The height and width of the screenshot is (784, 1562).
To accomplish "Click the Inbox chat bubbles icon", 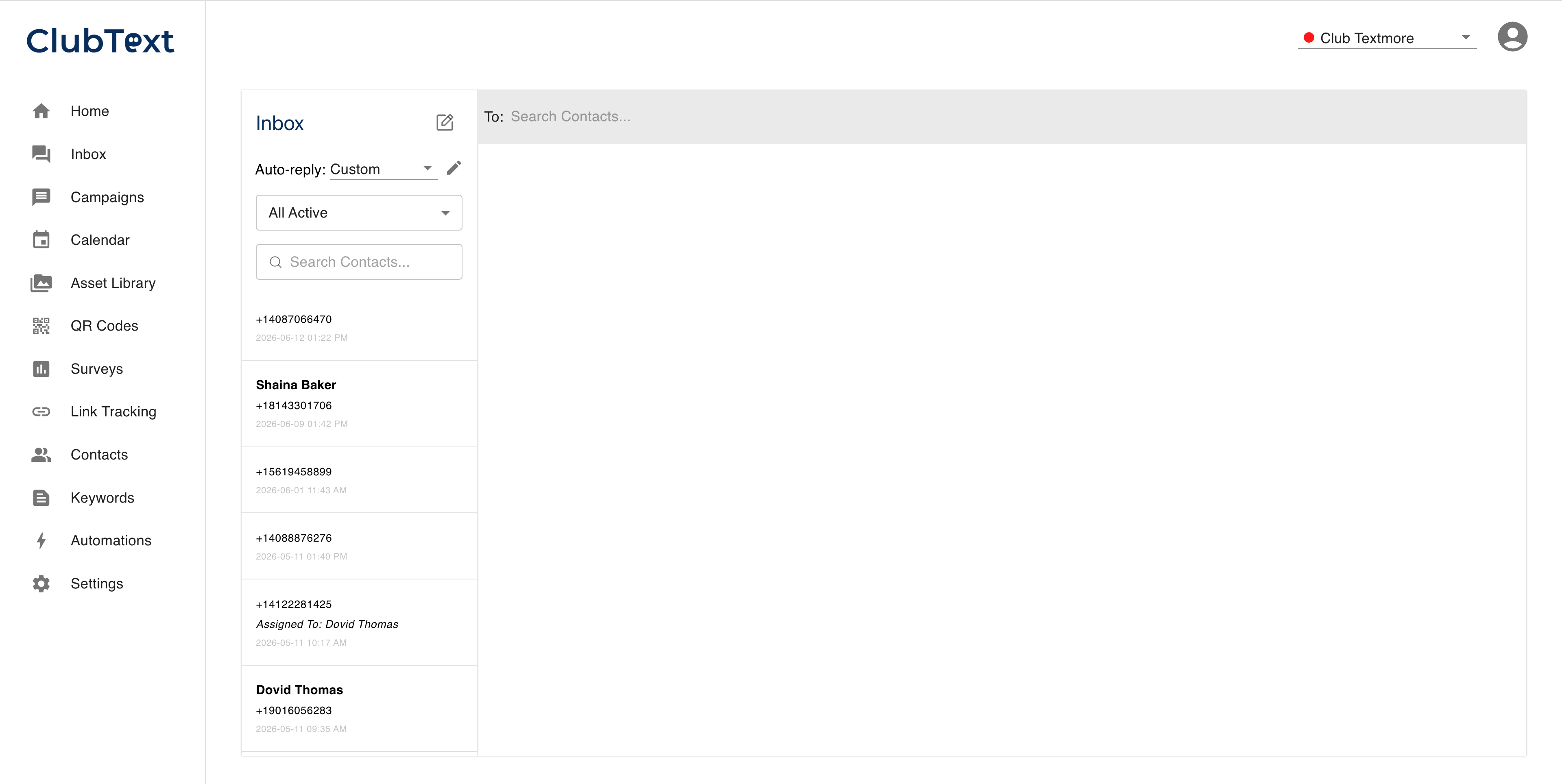I will [x=41, y=154].
